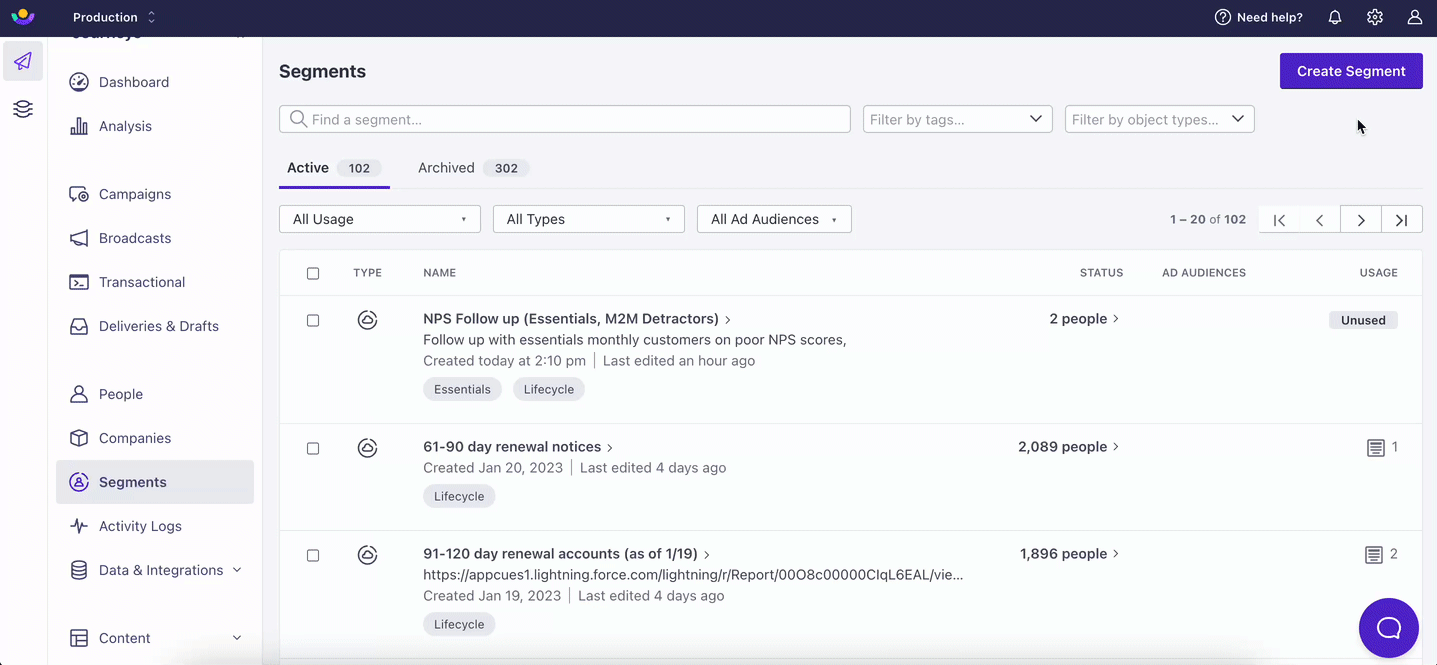Click the Content layout icon
Screen dimensions: 1437x665
(79, 638)
